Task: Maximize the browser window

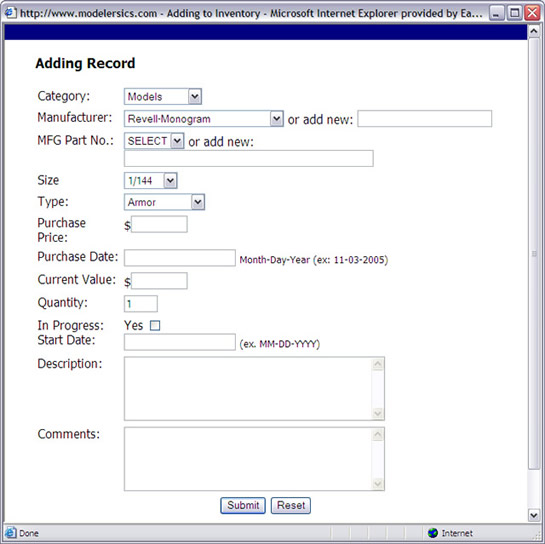Action: 514,13
